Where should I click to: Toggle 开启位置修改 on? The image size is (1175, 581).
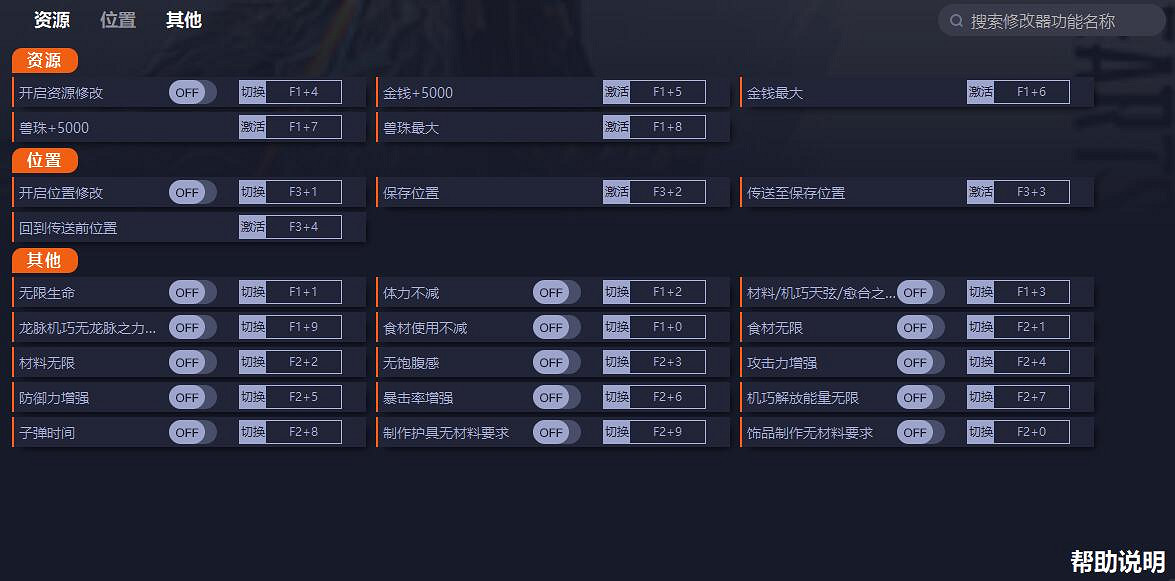(x=189, y=191)
